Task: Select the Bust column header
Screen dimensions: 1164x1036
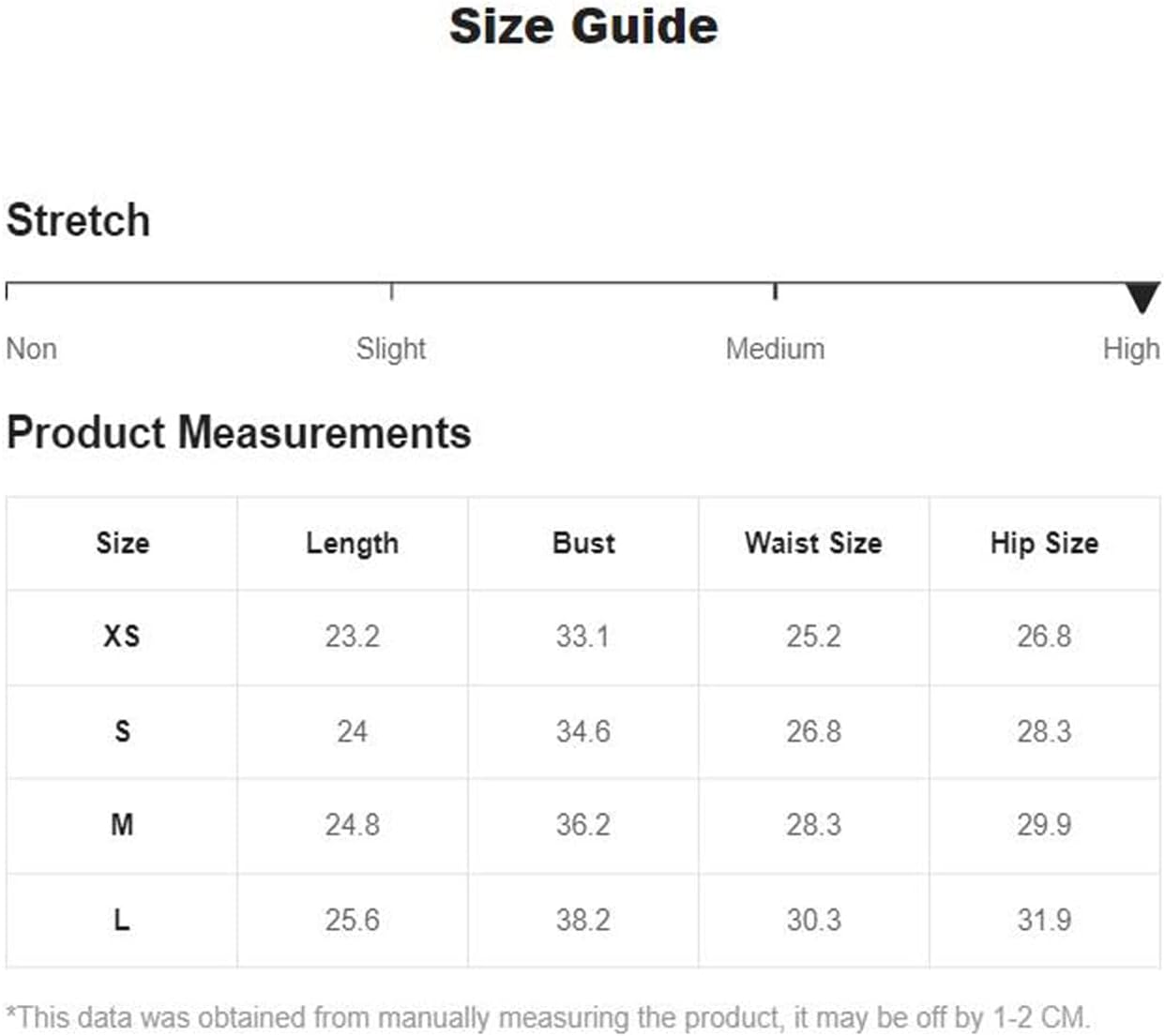Action: tap(583, 543)
